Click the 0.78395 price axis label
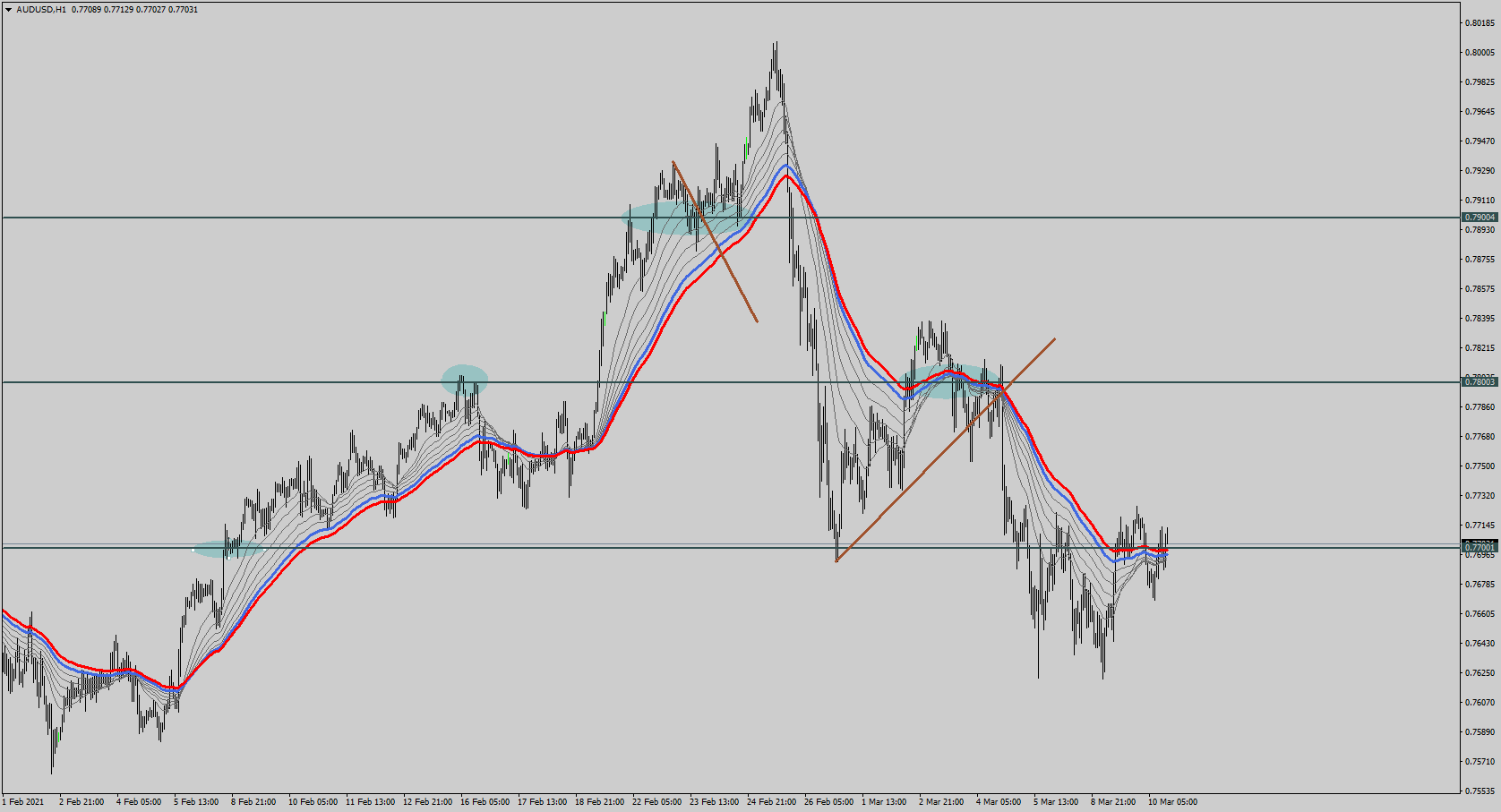Viewport: 1501px width, 812px height. tap(1480, 319)
